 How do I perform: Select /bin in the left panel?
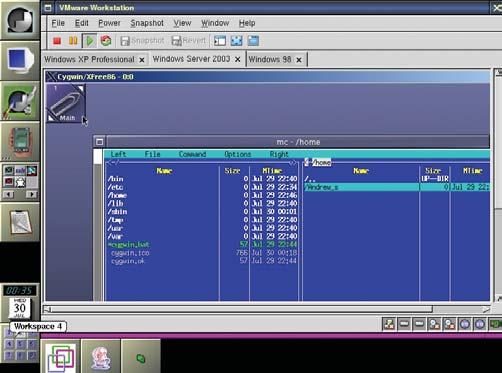202,179
